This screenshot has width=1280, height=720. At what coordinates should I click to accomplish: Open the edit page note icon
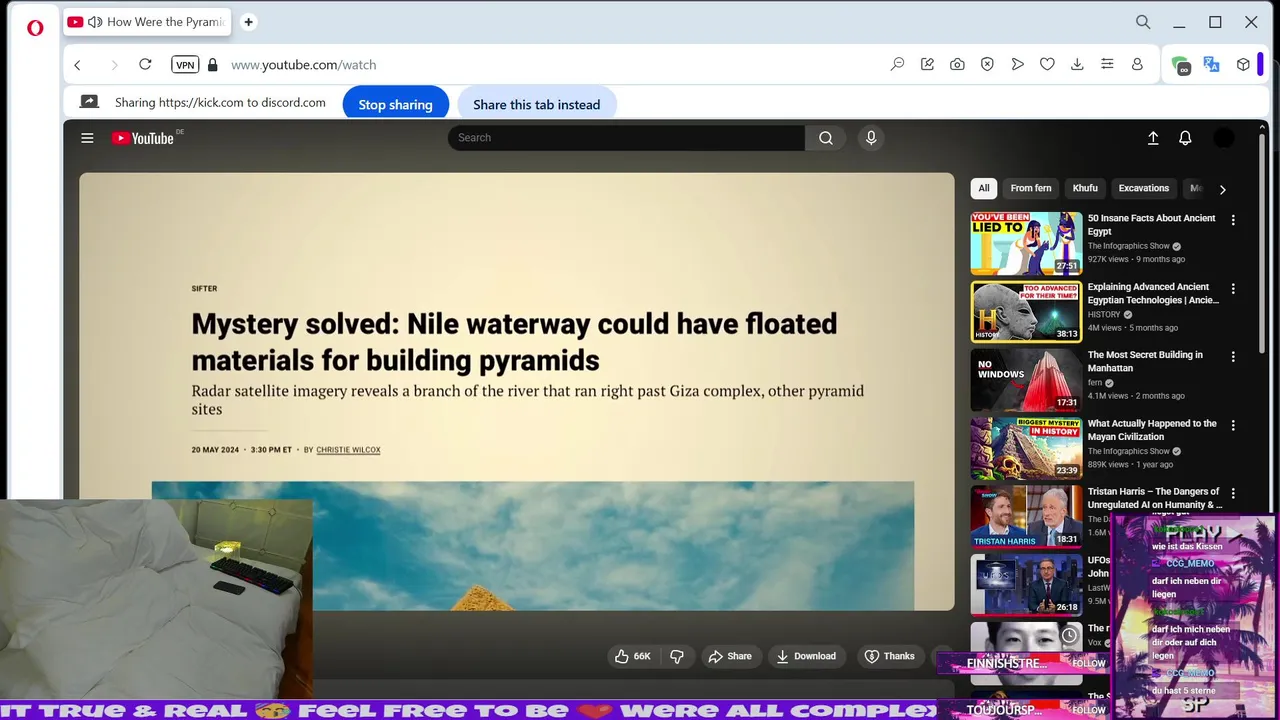[927, 64]
